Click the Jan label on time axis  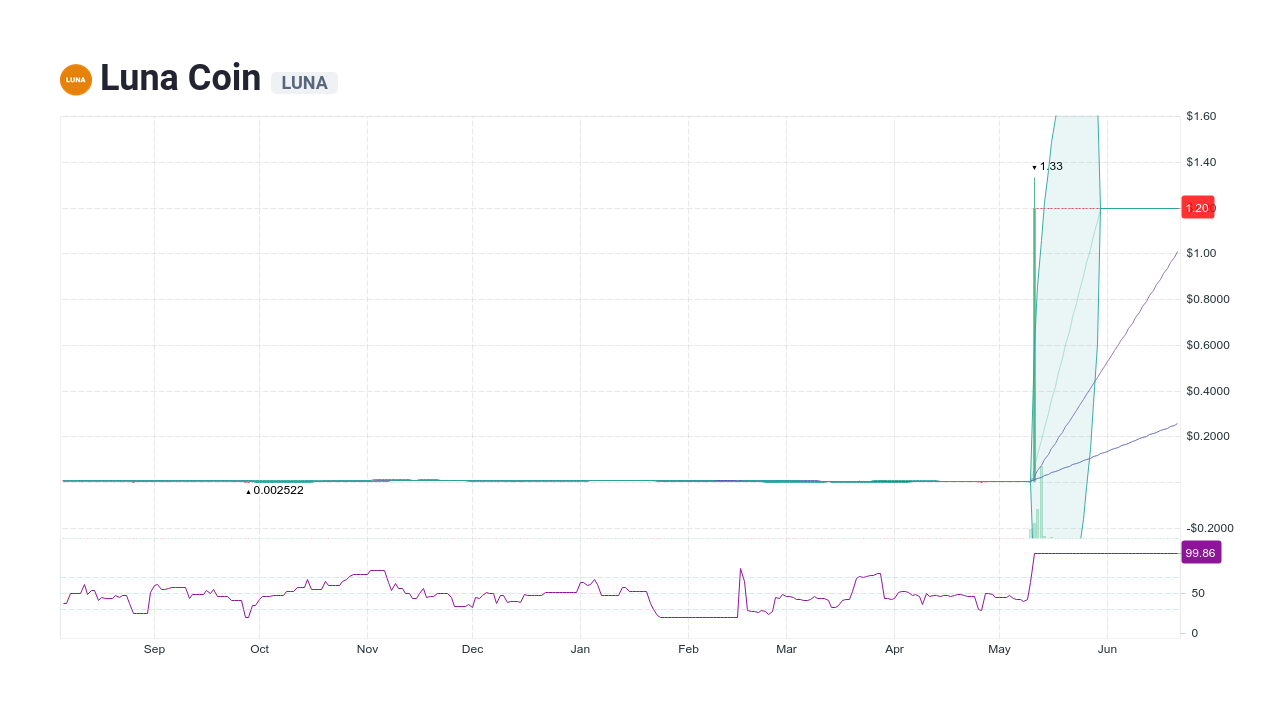tap(580, 649)
